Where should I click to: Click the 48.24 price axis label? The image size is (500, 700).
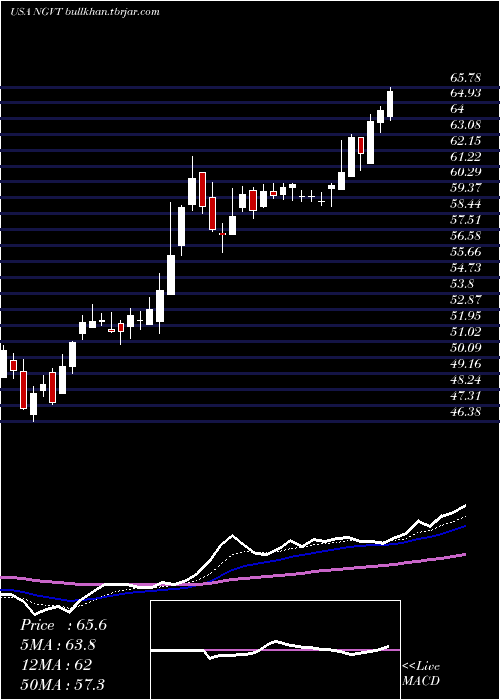466,380
